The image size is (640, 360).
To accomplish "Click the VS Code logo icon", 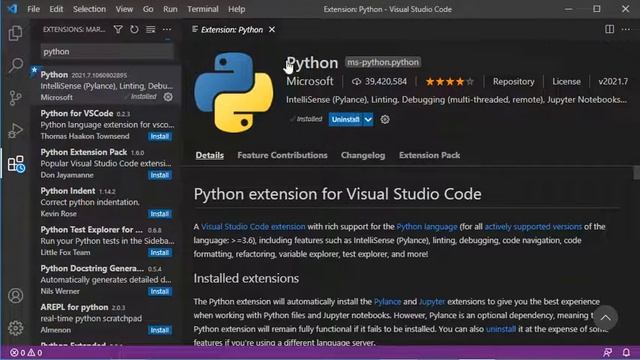I will (13, 9).
